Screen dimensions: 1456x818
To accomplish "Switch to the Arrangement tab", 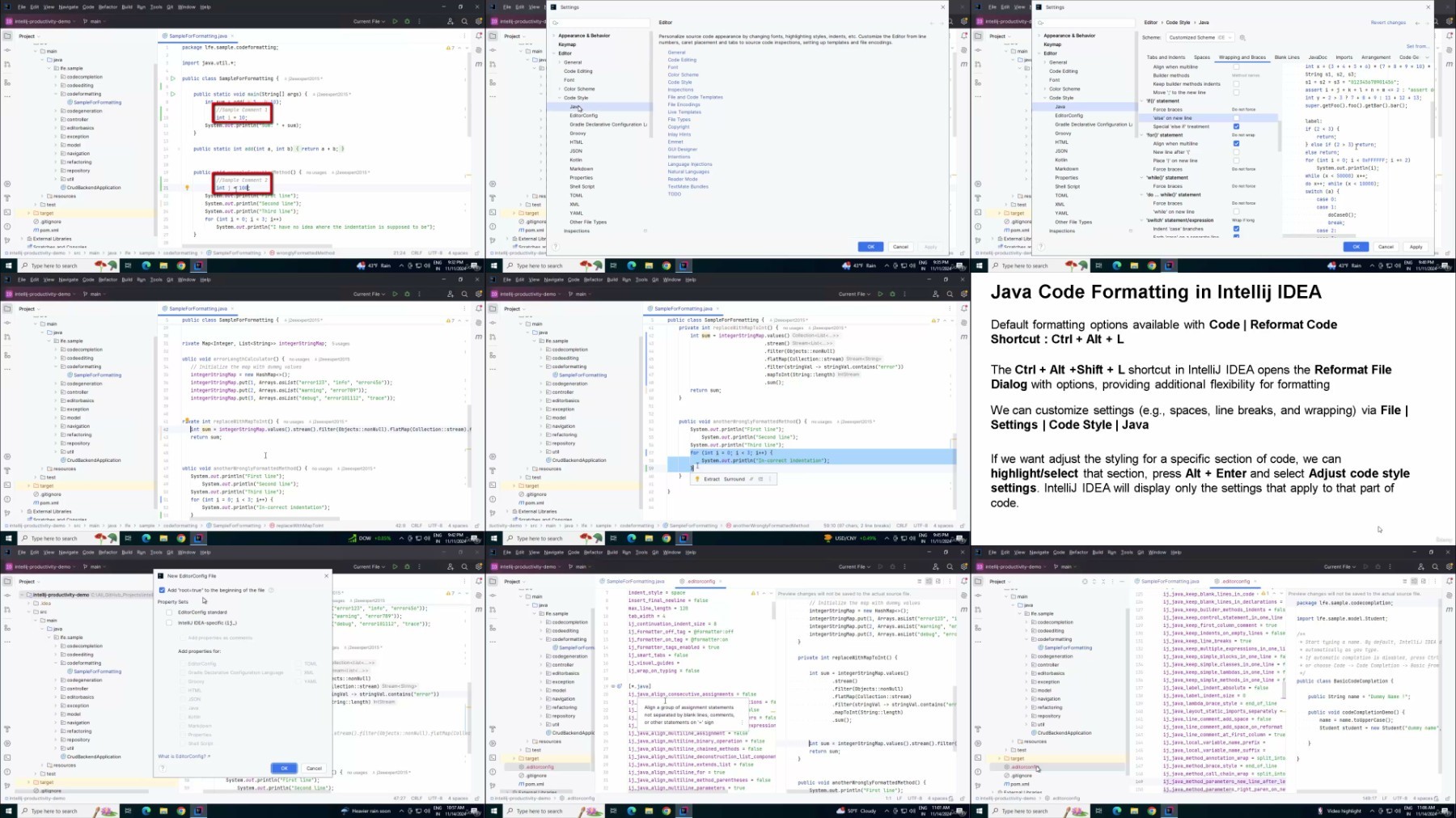I will 1376,57.
